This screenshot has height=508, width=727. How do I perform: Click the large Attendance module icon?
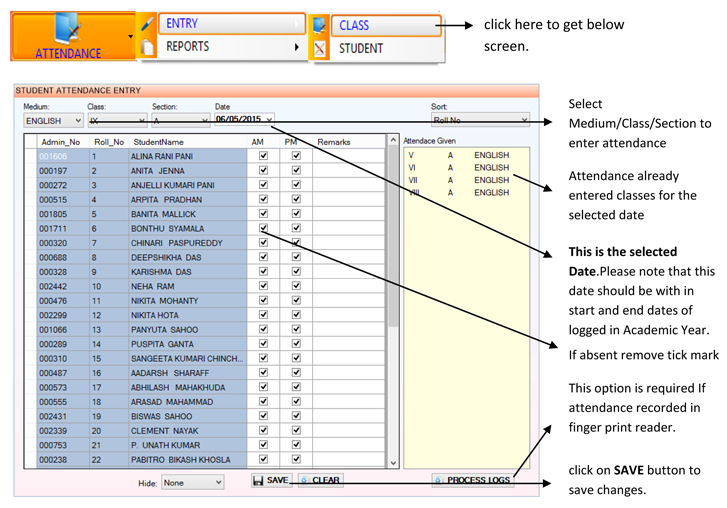point(69,29)
